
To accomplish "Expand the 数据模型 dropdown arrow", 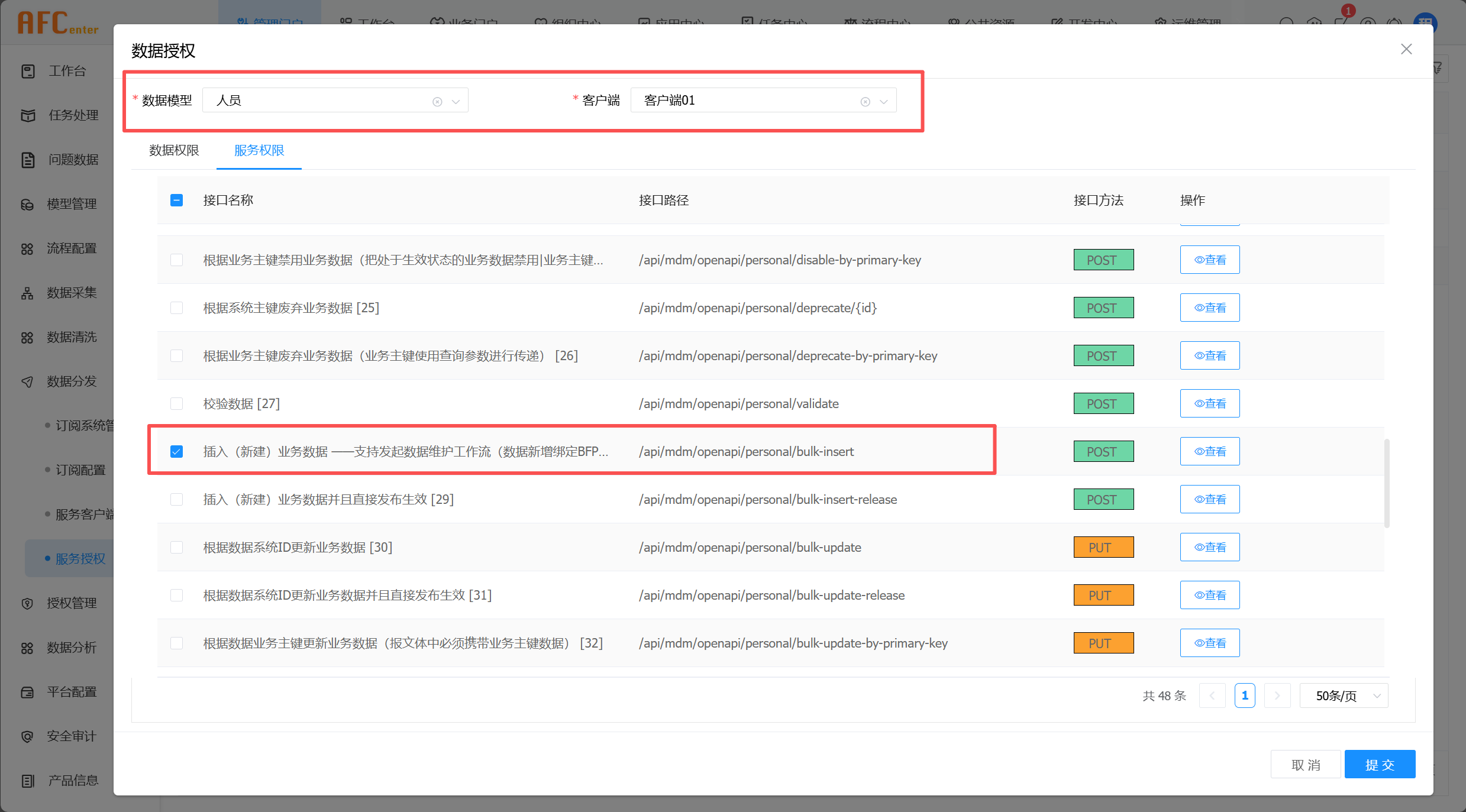I will 456,102.
